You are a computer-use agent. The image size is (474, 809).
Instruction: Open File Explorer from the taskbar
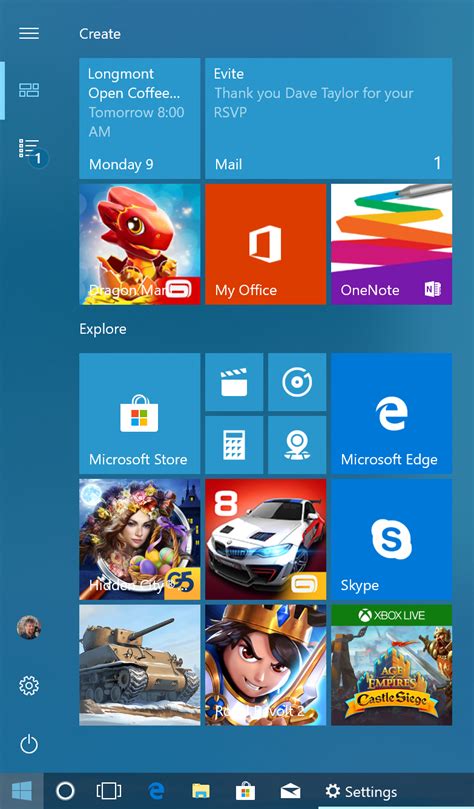click(201, 790)
